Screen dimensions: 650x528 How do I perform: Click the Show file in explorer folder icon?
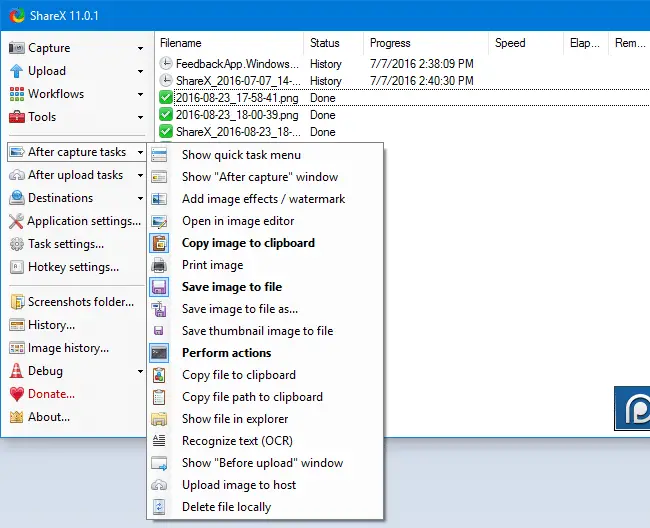(159, 419)
